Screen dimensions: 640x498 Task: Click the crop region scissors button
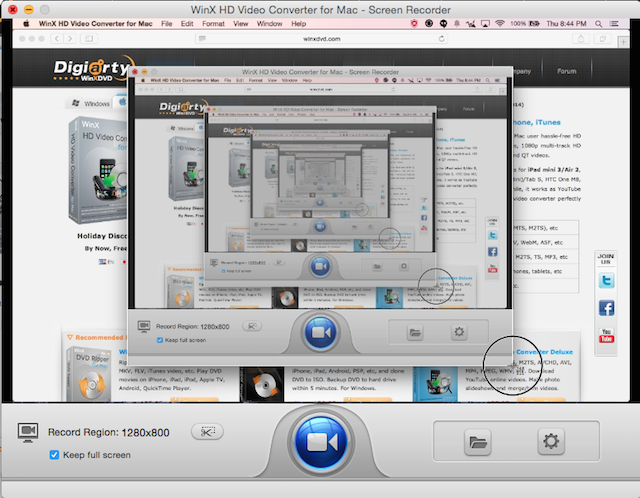[x=207, y=431]
